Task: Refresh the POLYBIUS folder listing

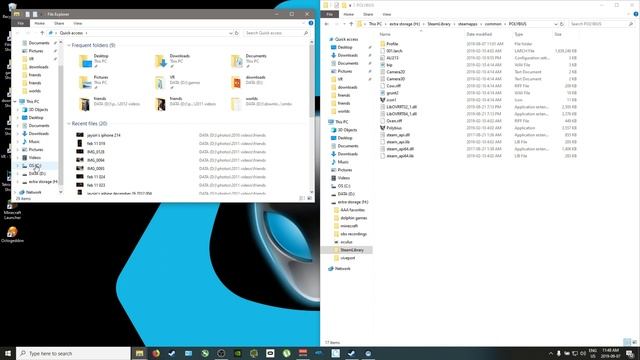Action: [562, 24]
